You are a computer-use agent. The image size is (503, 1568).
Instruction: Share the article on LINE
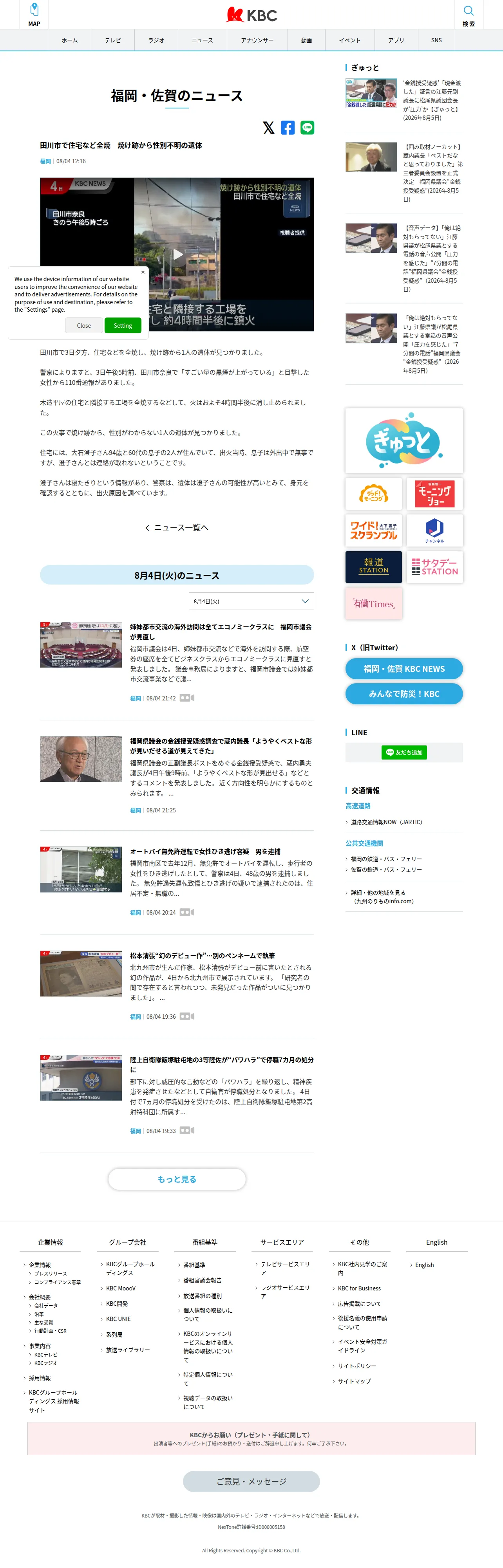tap(308, 127)
